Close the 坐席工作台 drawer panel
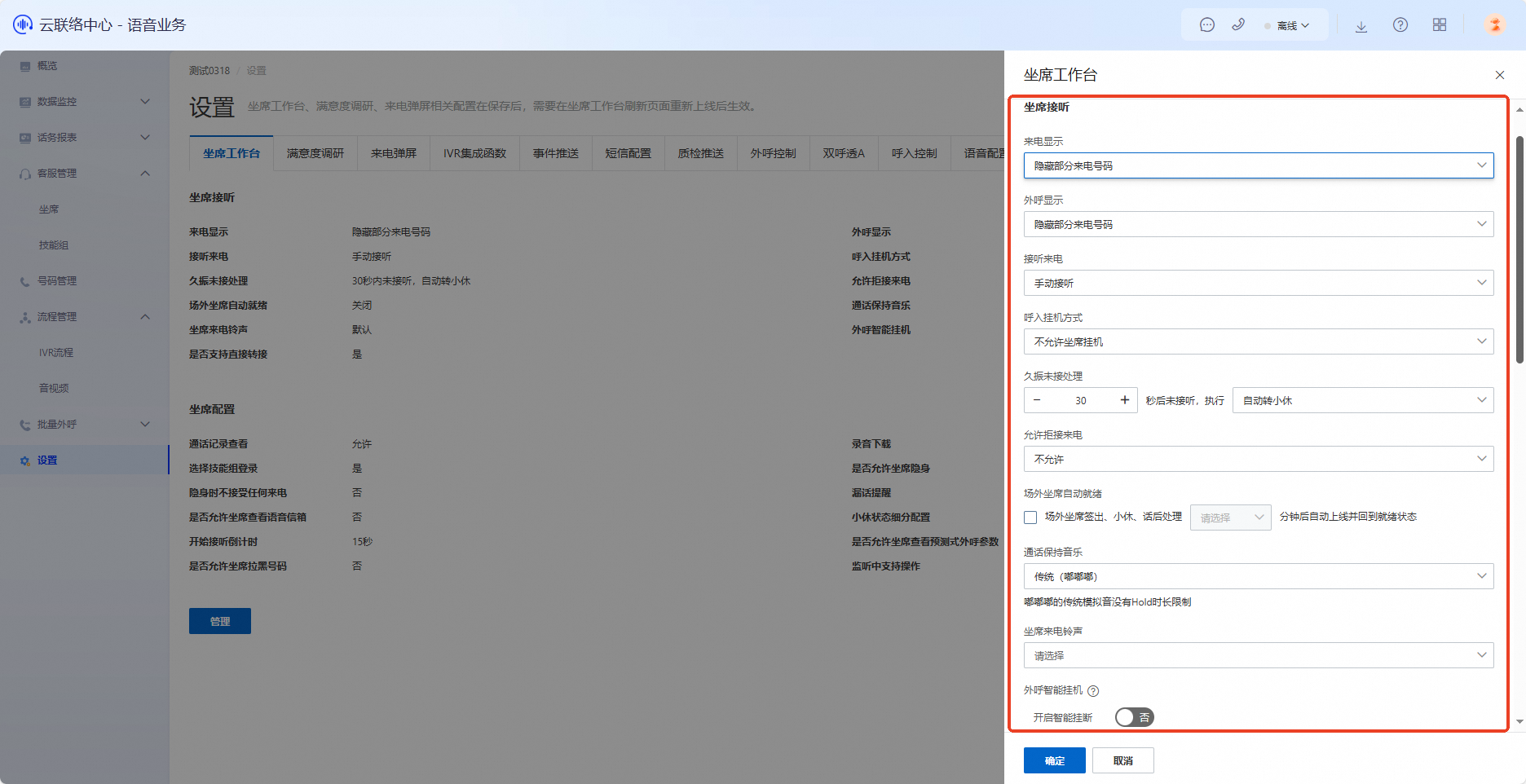Viewport: 1526px width, 784px height. (1500, 75)
